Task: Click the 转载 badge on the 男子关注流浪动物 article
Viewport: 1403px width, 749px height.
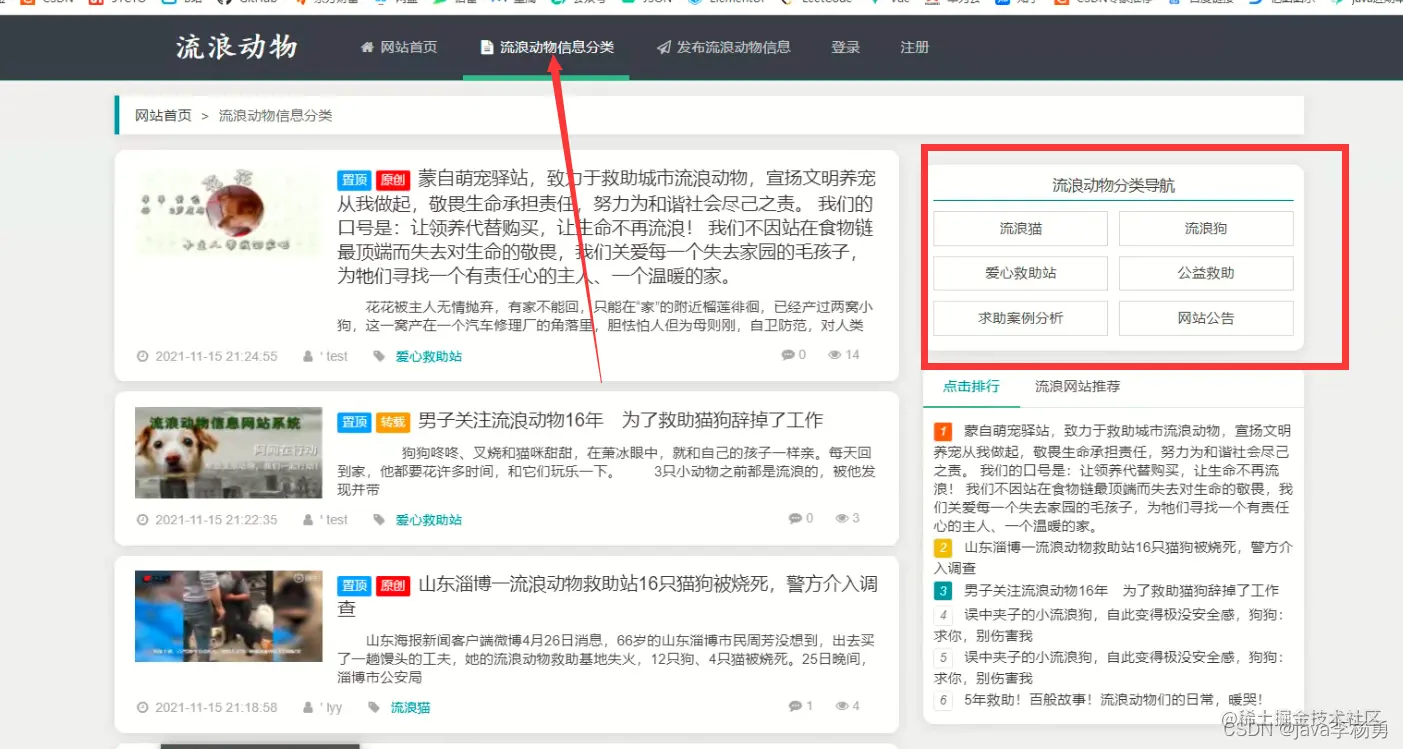Action: click(x=393, y=422)
